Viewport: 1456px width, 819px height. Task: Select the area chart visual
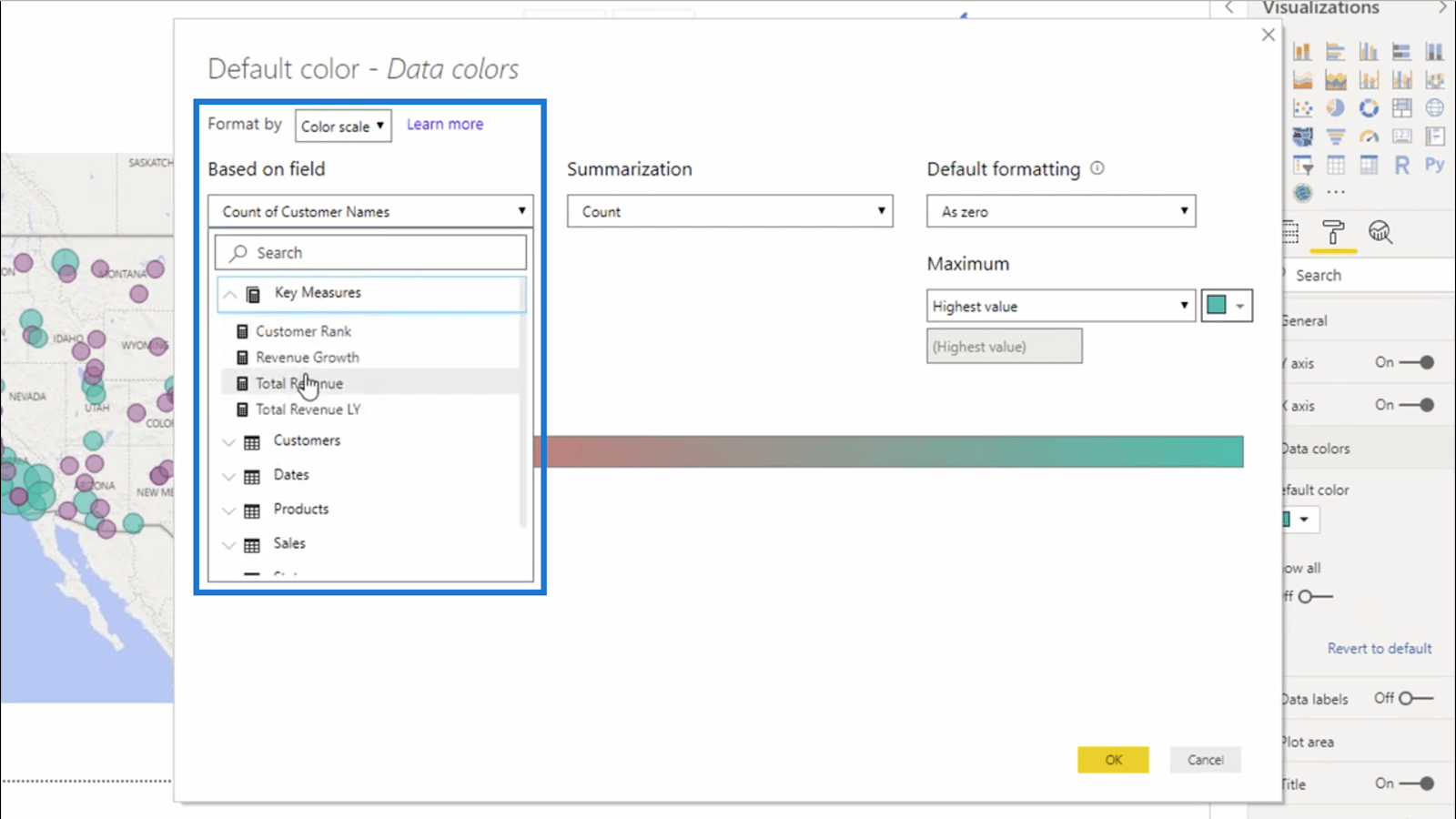pyautogui.click(x=1302, y=80)
